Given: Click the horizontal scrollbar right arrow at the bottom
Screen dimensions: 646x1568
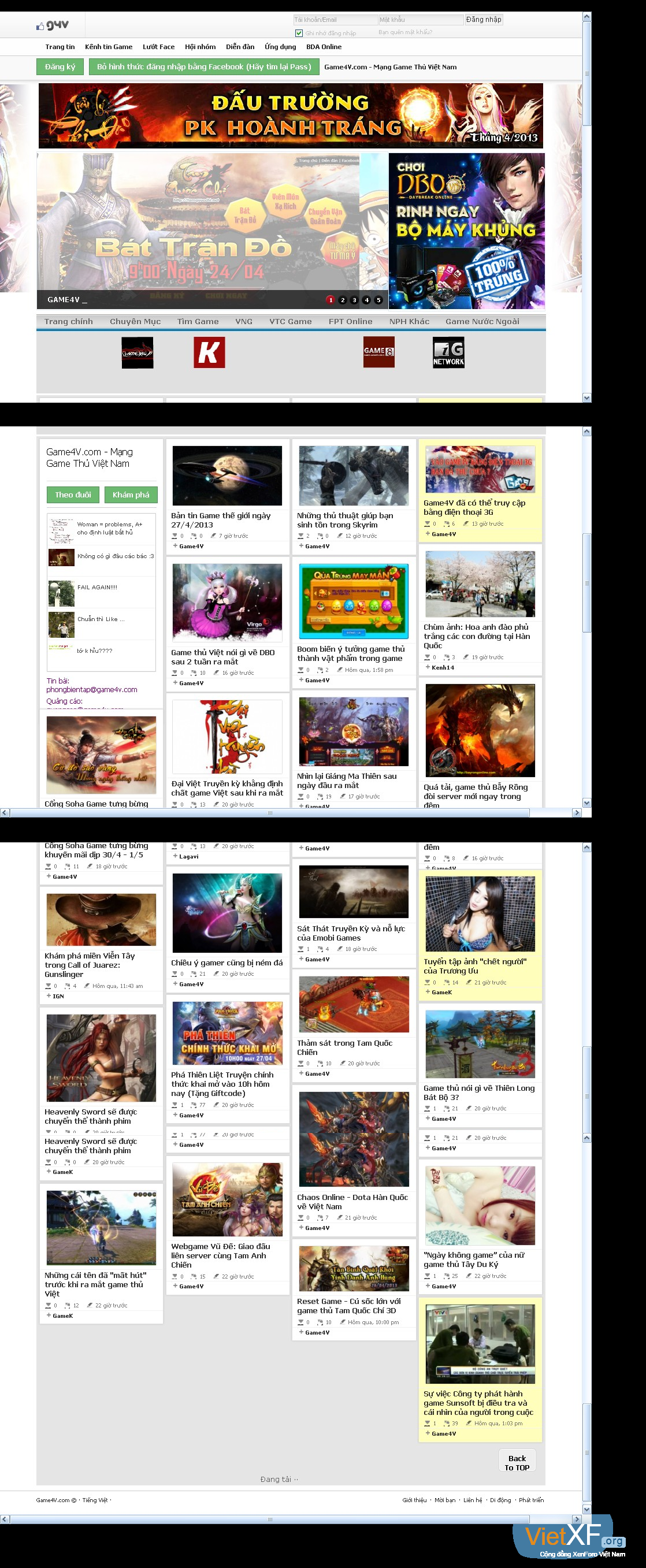Looking at the screenshot, I should point(577,1519).
